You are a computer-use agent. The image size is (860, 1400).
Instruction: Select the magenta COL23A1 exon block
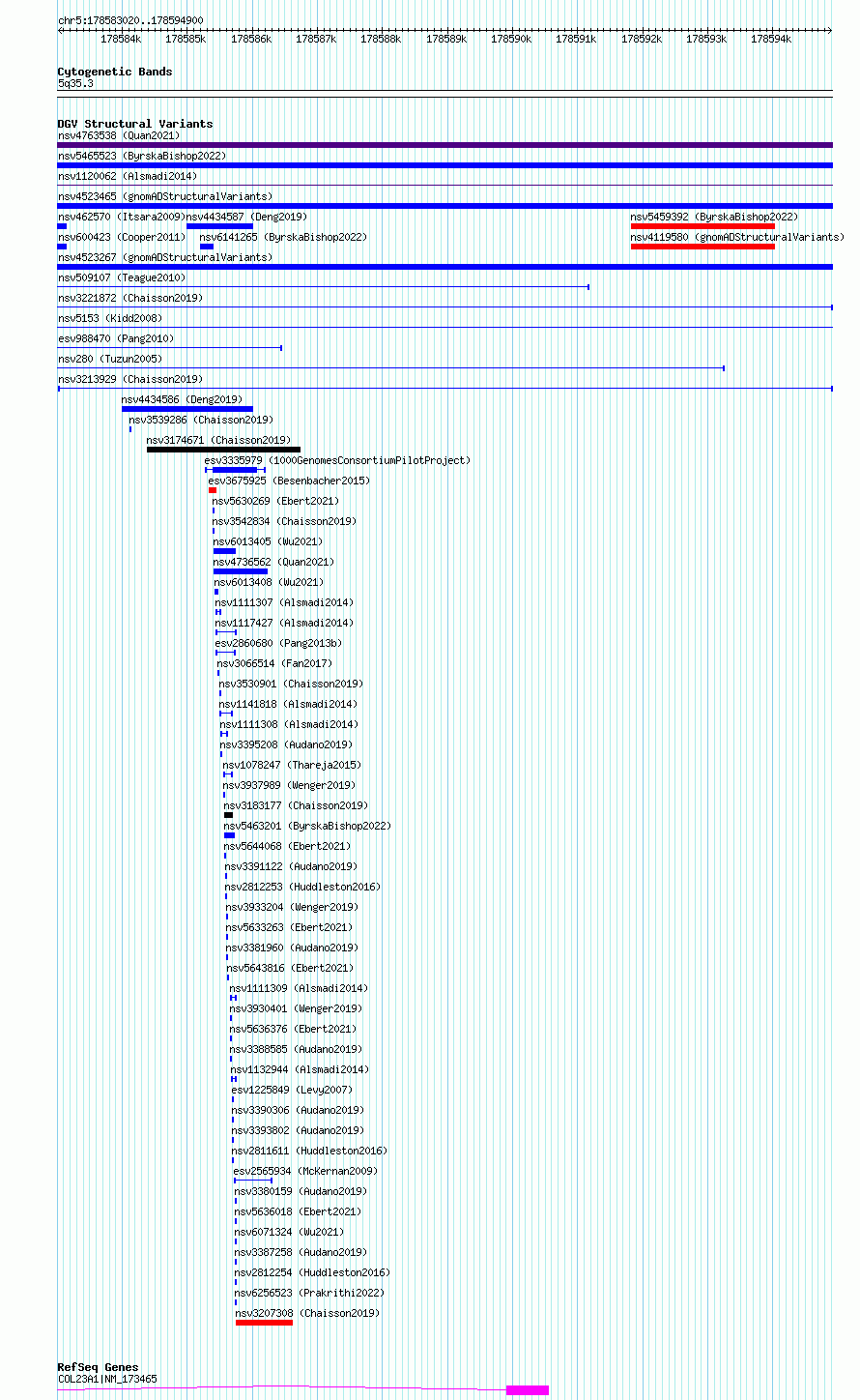(528, 1390)
